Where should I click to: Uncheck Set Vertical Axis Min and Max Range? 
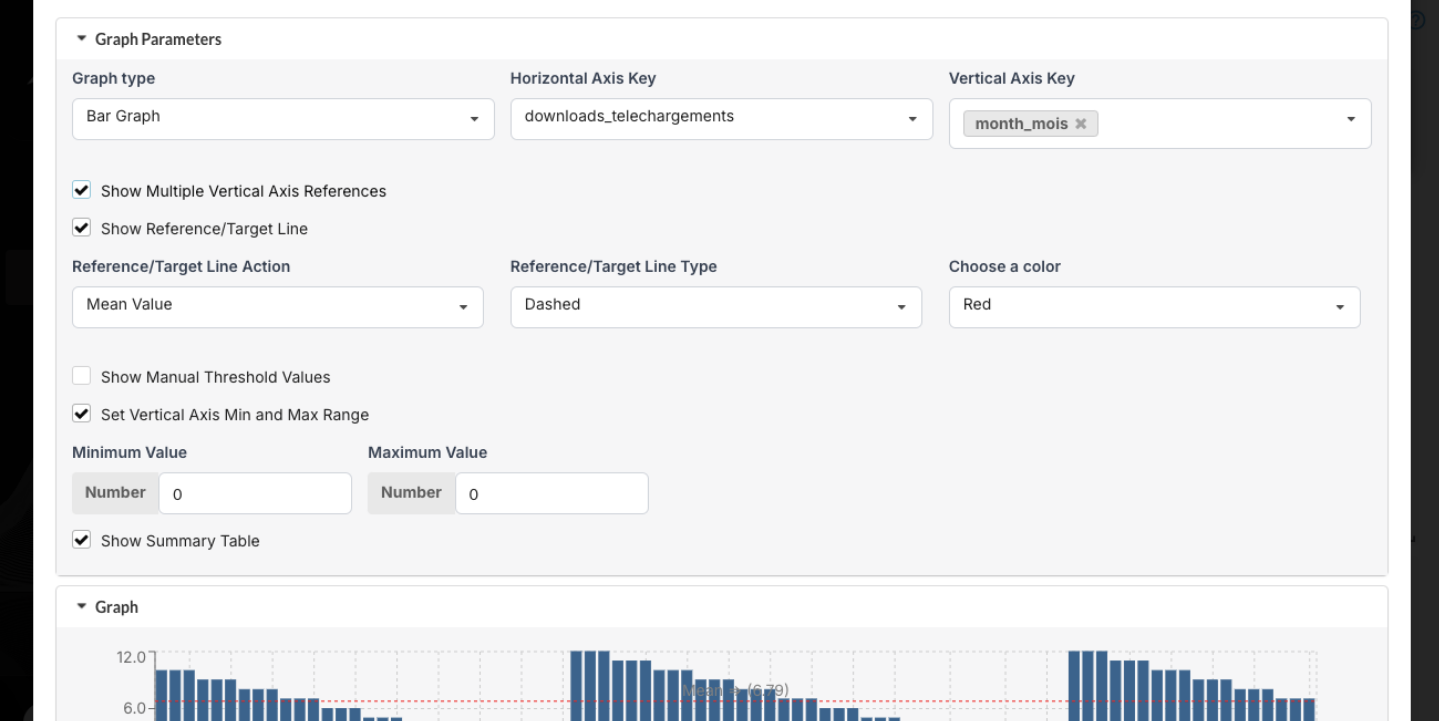[81, 414]
